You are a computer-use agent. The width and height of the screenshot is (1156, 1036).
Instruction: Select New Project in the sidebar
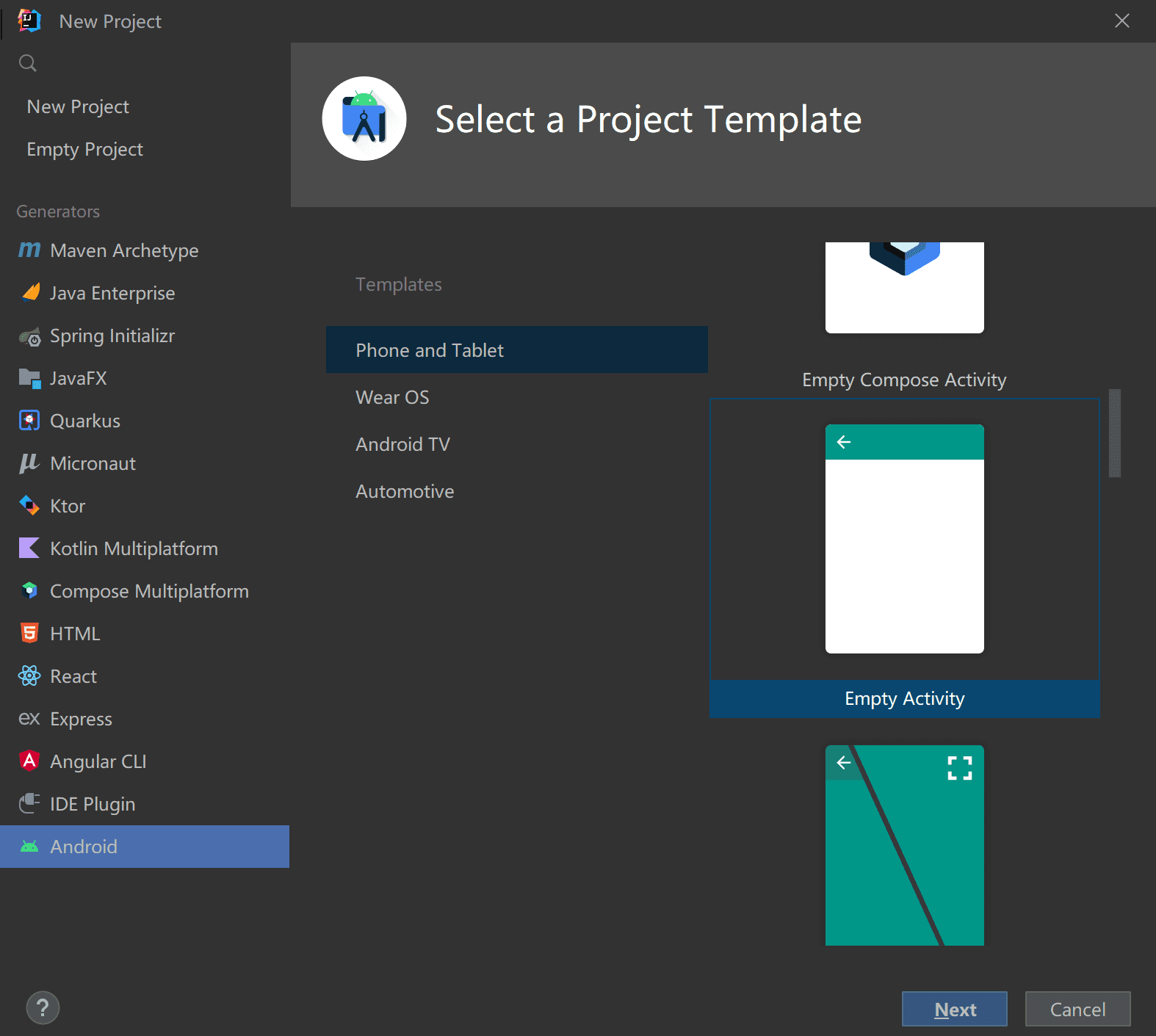tap(145, 106)
